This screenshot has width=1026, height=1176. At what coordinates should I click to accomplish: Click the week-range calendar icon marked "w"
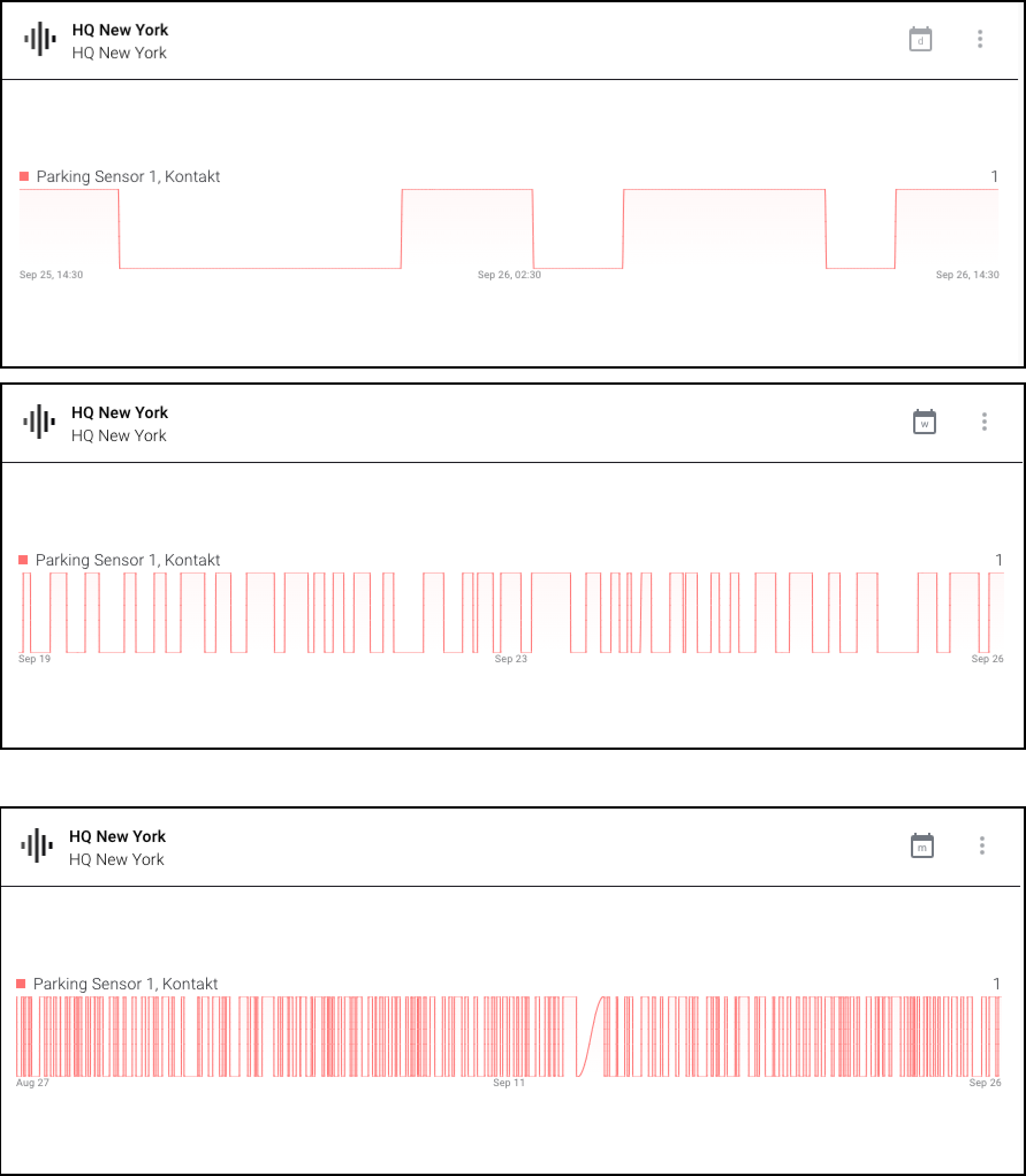click(924, 422)
